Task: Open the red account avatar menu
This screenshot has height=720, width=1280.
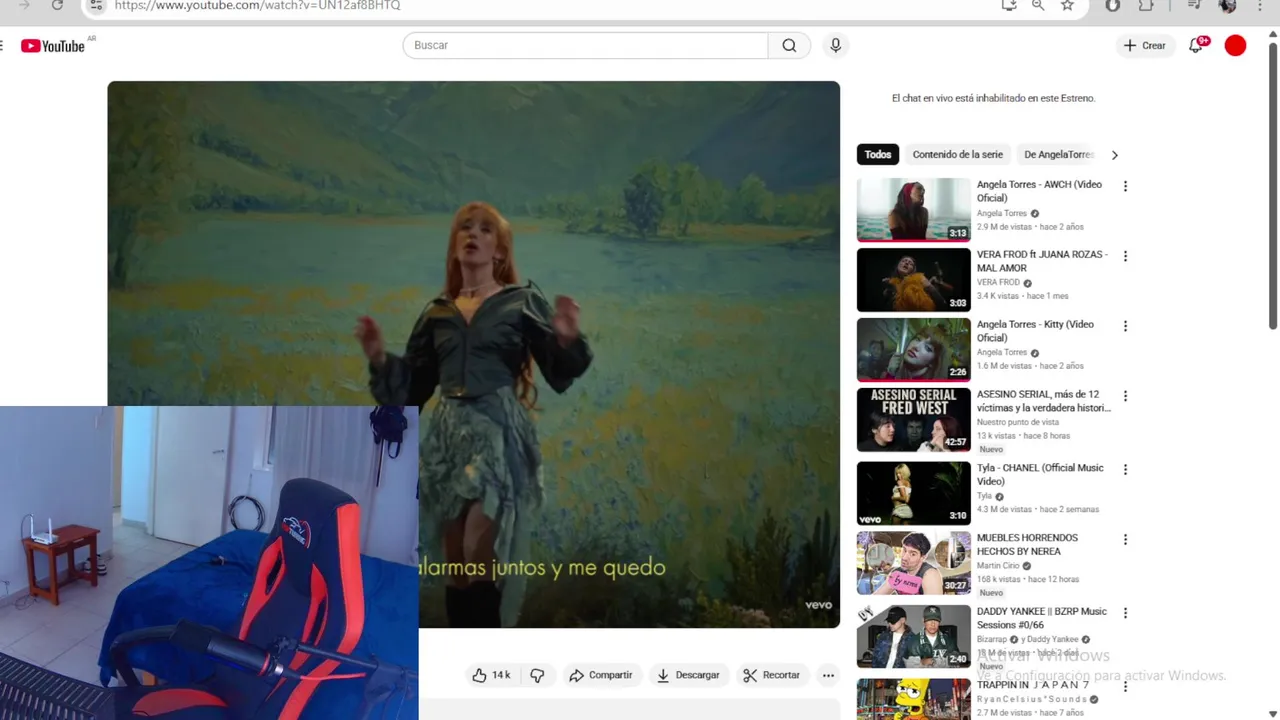Action: 1236,45
